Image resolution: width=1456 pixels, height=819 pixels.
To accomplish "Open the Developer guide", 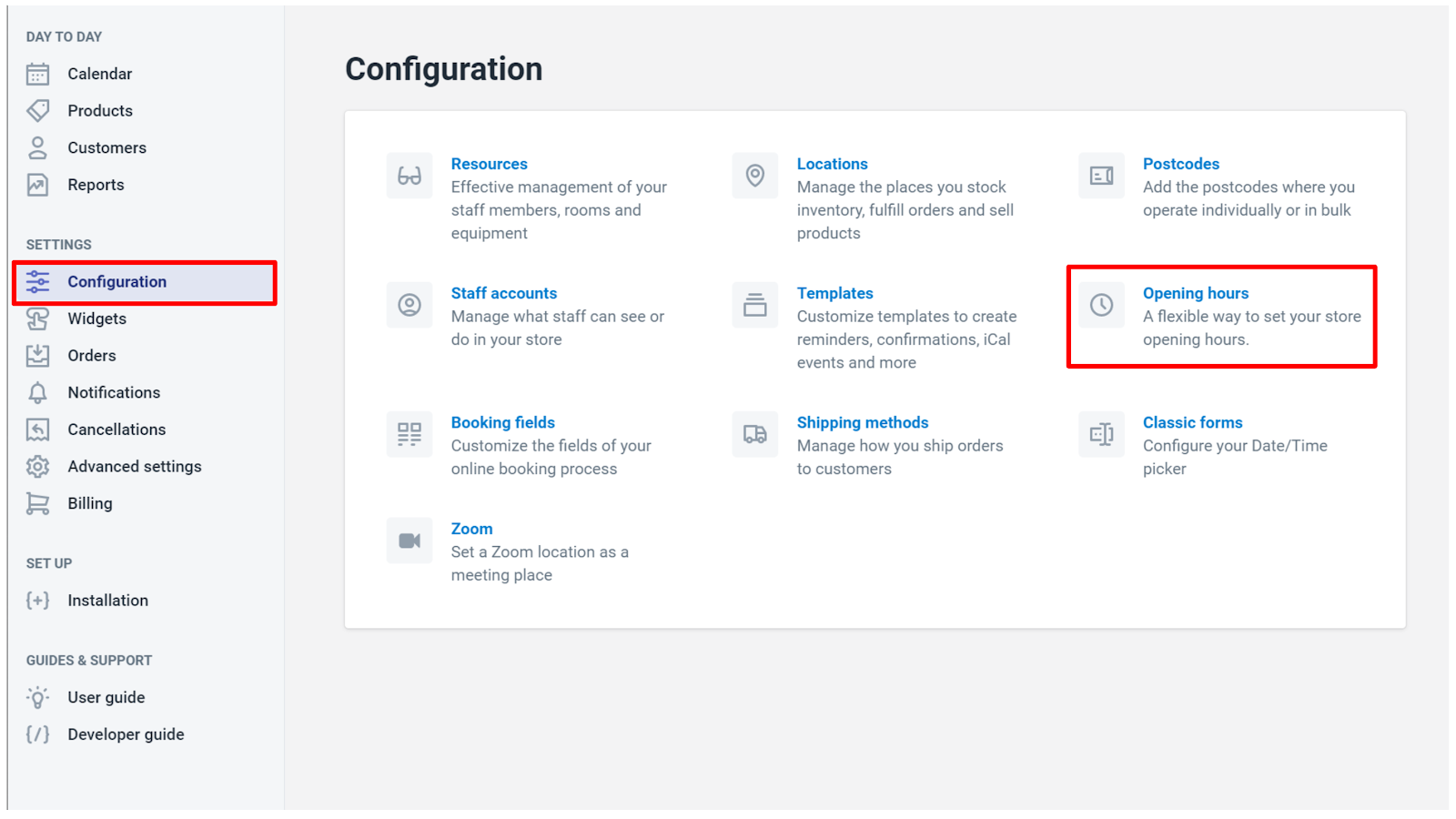I will pyautogui.click(x=126, y=734).
